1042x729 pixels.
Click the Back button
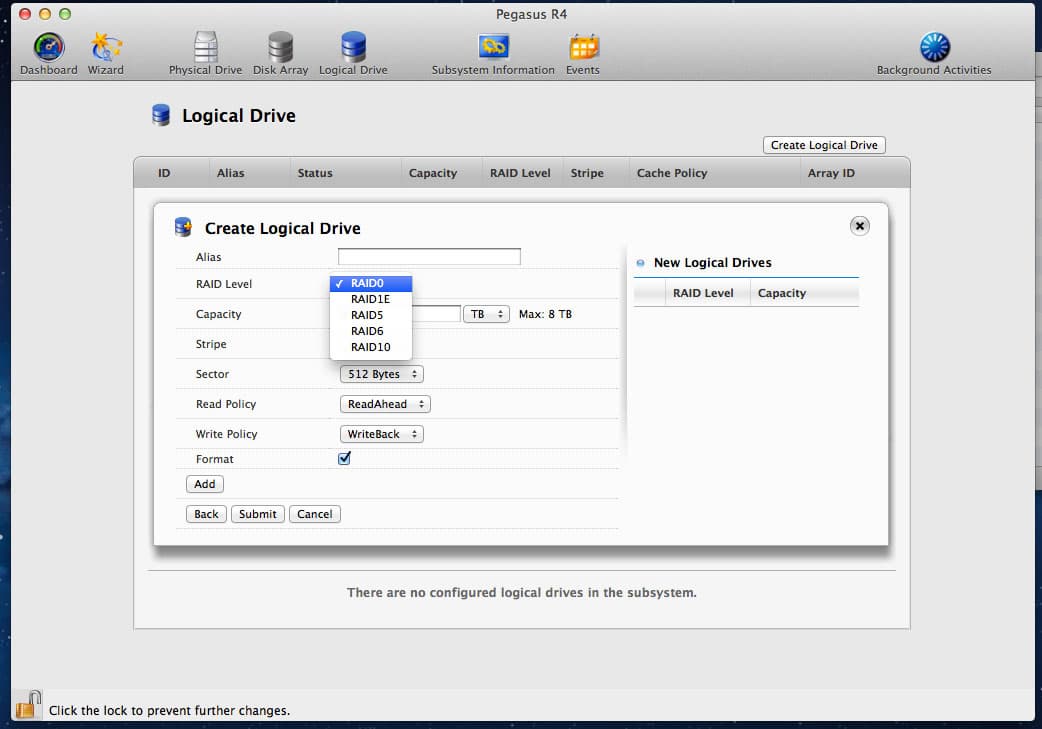206,514
